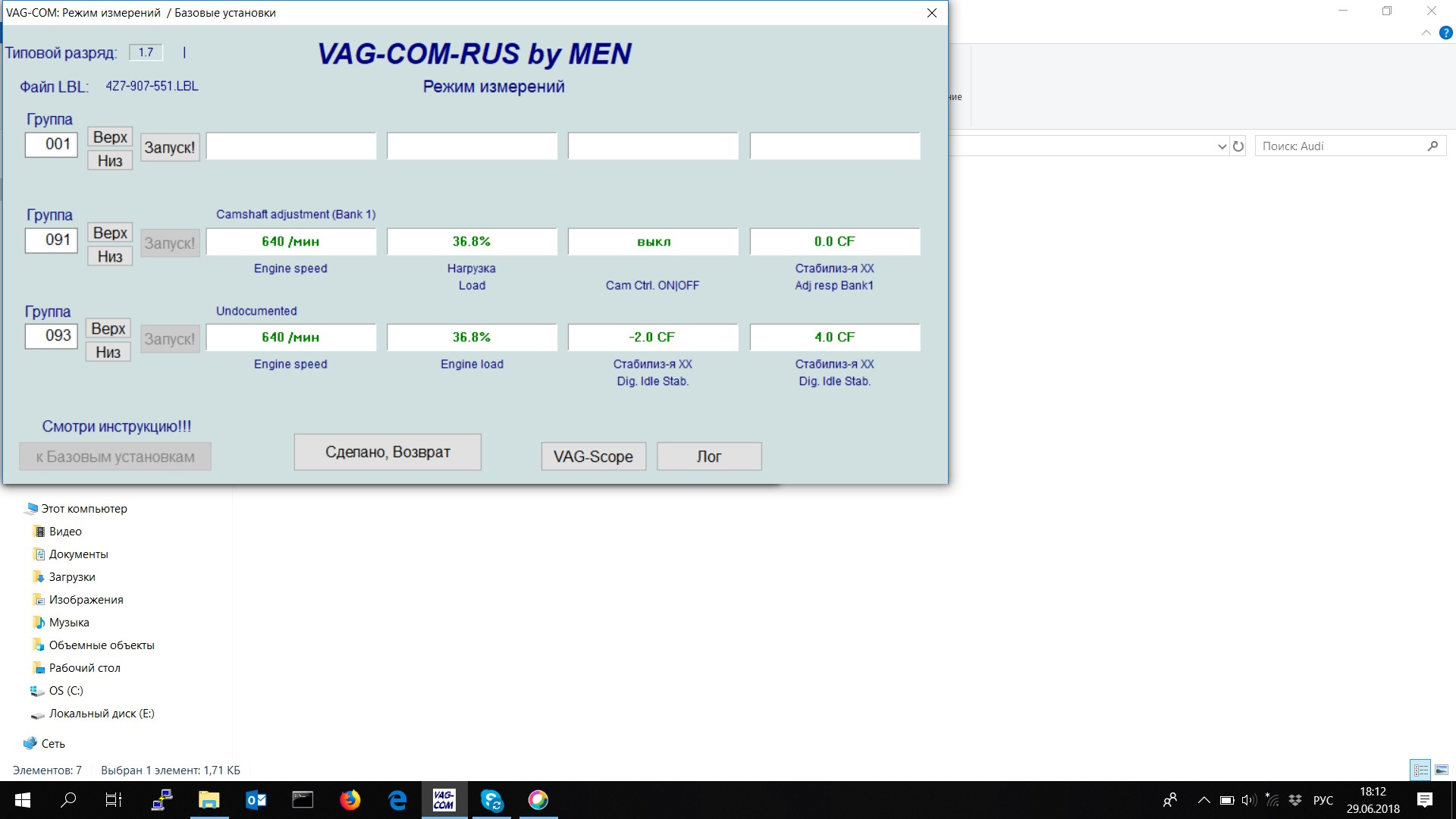Viewport: 1456px width, 819px height.
Task: Launch Outlook from the taskbar
Action: pyautogui.click(x=256, y=800)
